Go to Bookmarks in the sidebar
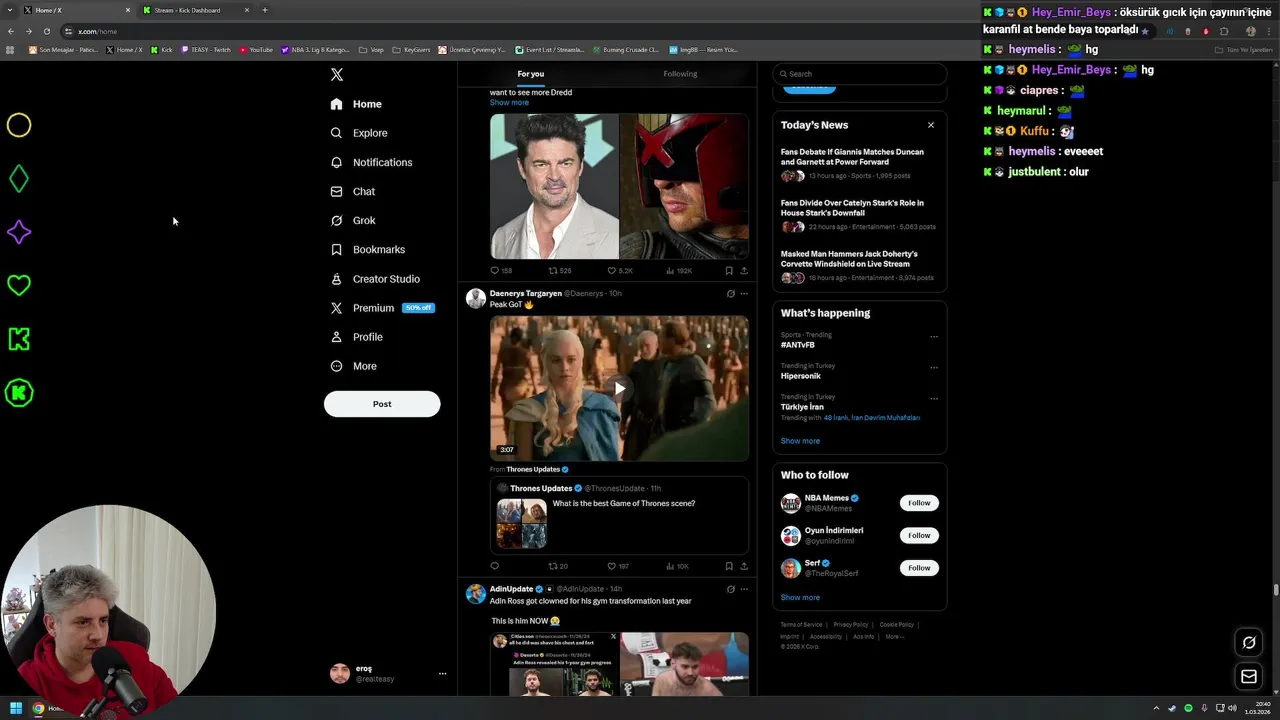The width and height of the screenshot is (1280, 720). [368, 249]
